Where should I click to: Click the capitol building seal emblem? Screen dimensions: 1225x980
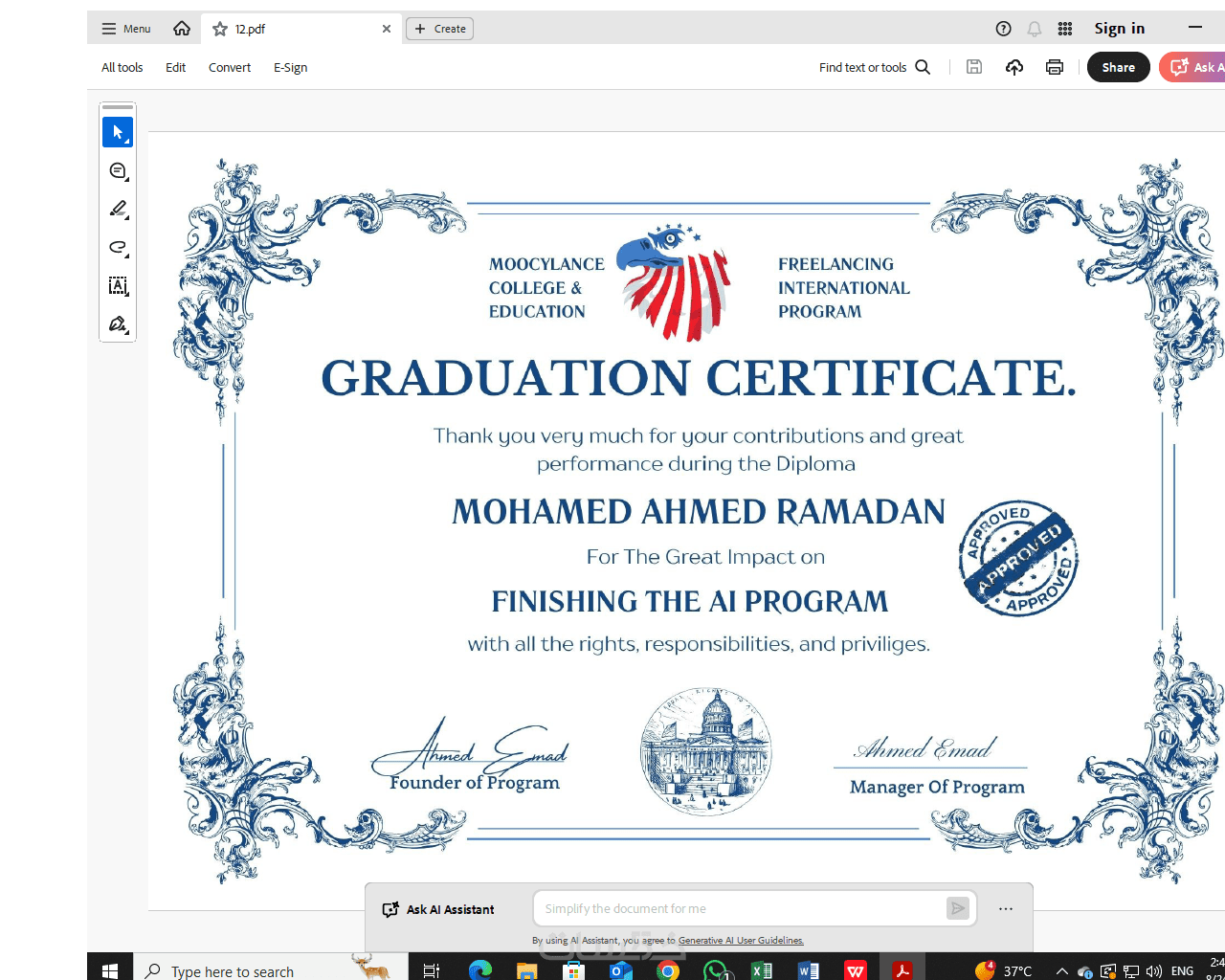point(705,752)
